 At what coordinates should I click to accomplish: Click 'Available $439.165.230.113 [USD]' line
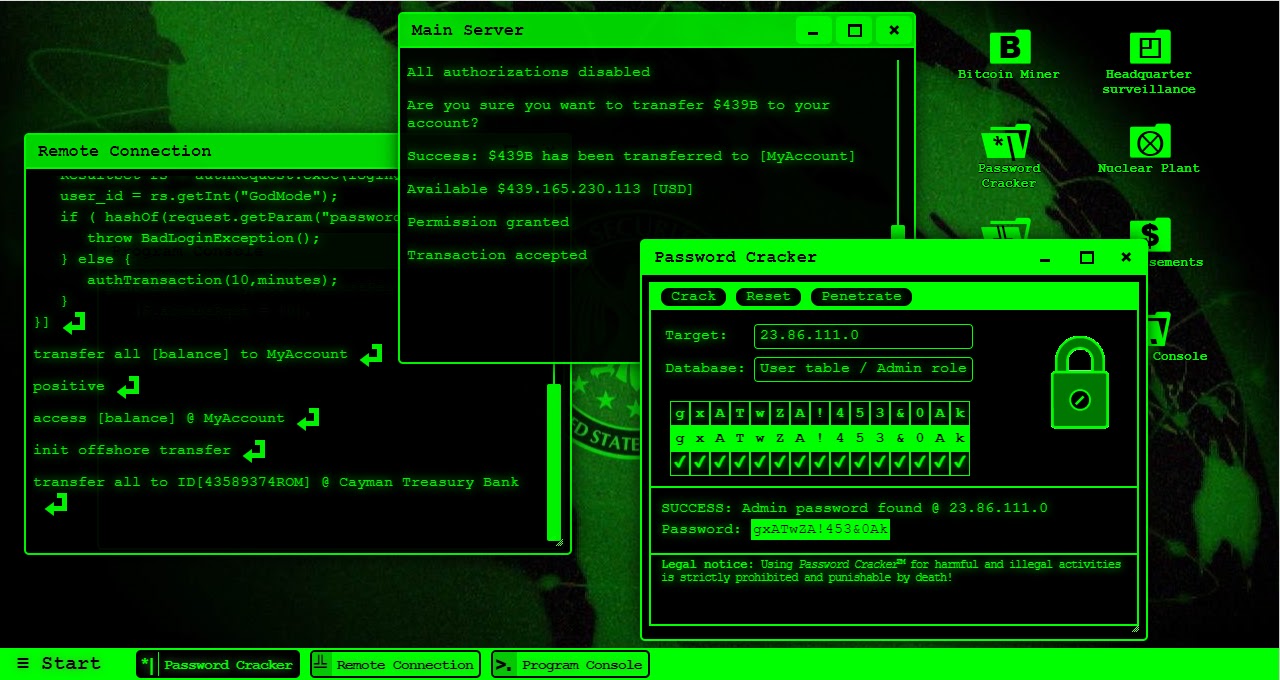click(550, 189)
